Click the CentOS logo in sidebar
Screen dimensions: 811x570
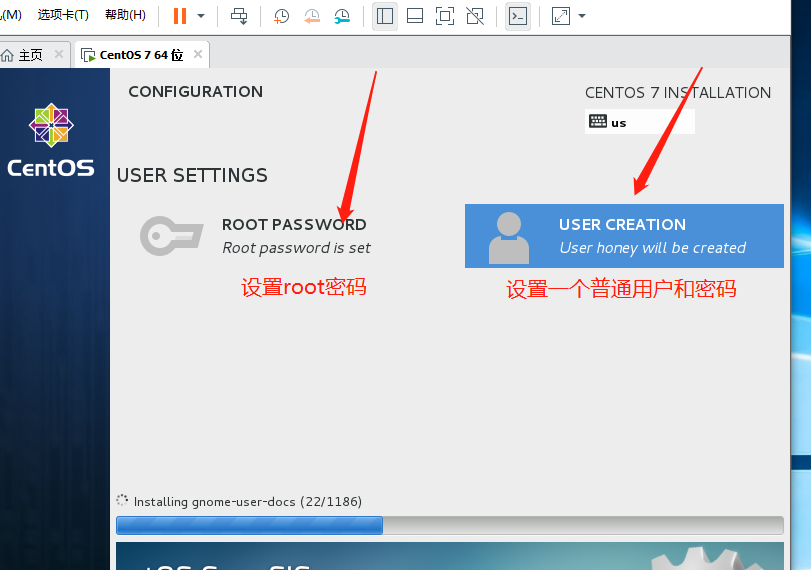coord(51,140)
